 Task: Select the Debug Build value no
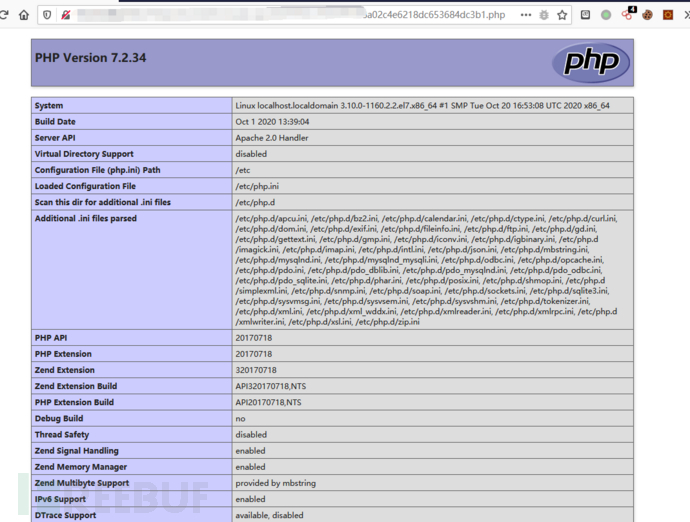pyautogui.click(x=240, y=419)
